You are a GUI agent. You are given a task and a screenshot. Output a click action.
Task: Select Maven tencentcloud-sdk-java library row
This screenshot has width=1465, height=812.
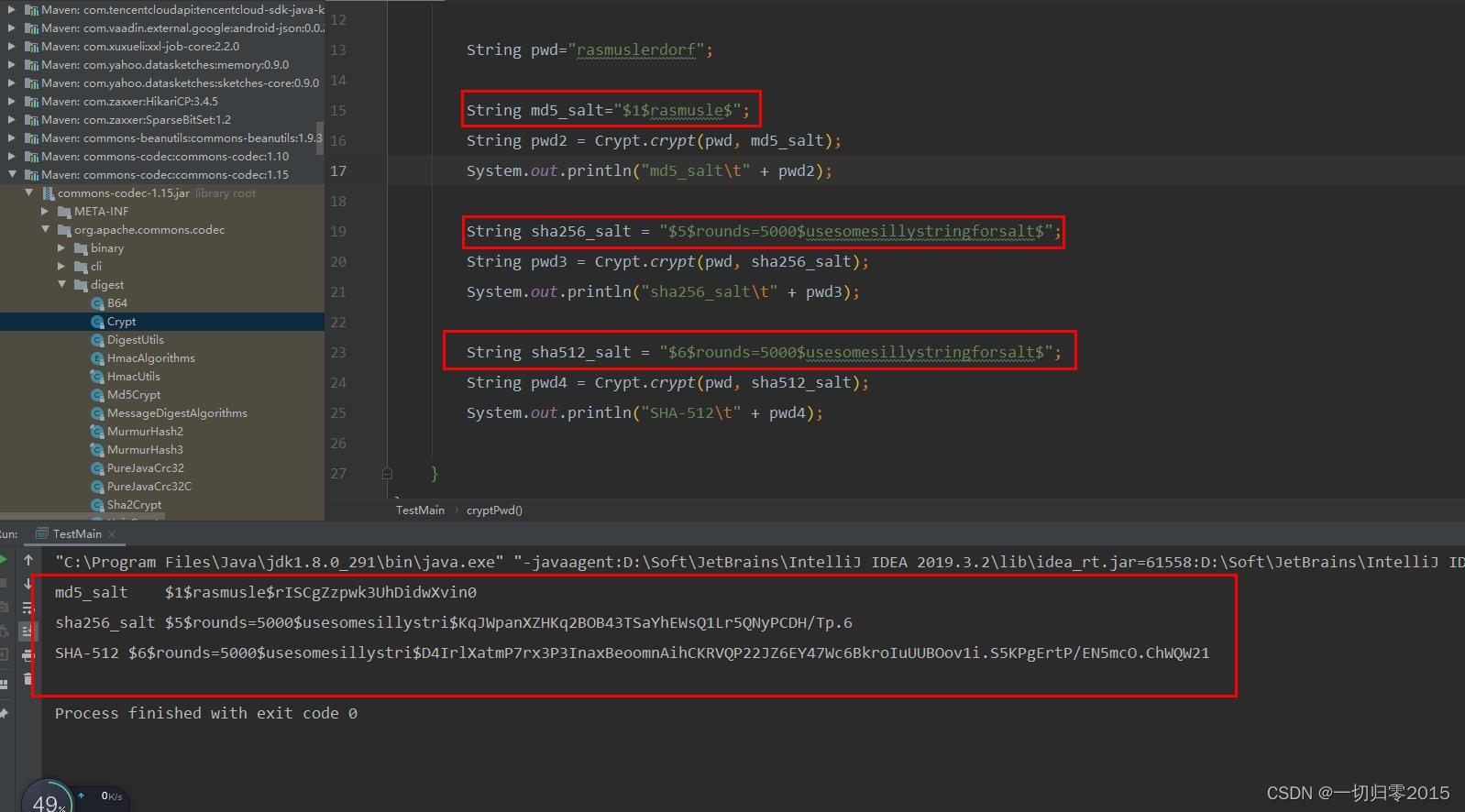(x=162, y=10)
